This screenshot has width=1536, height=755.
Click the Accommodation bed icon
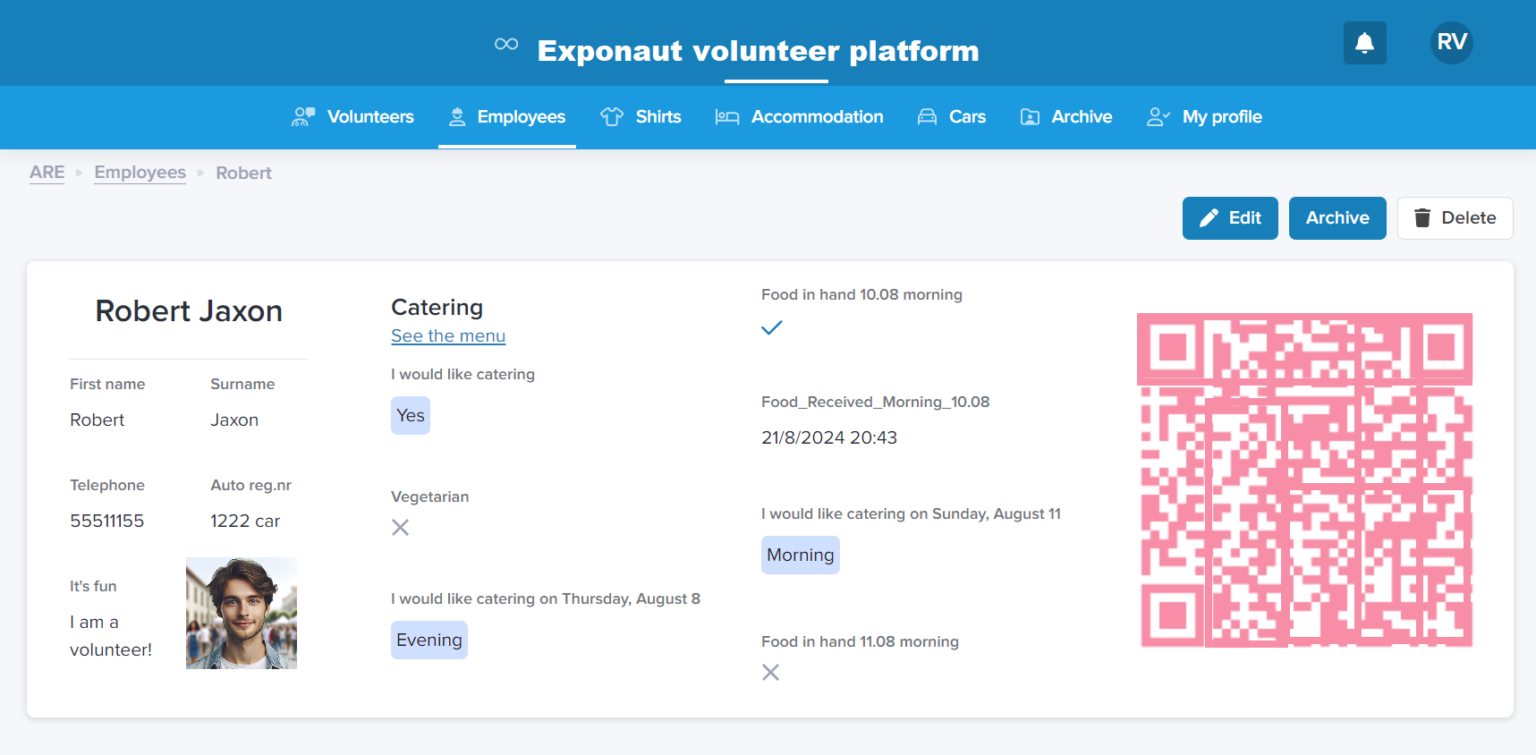click(727, 117)
